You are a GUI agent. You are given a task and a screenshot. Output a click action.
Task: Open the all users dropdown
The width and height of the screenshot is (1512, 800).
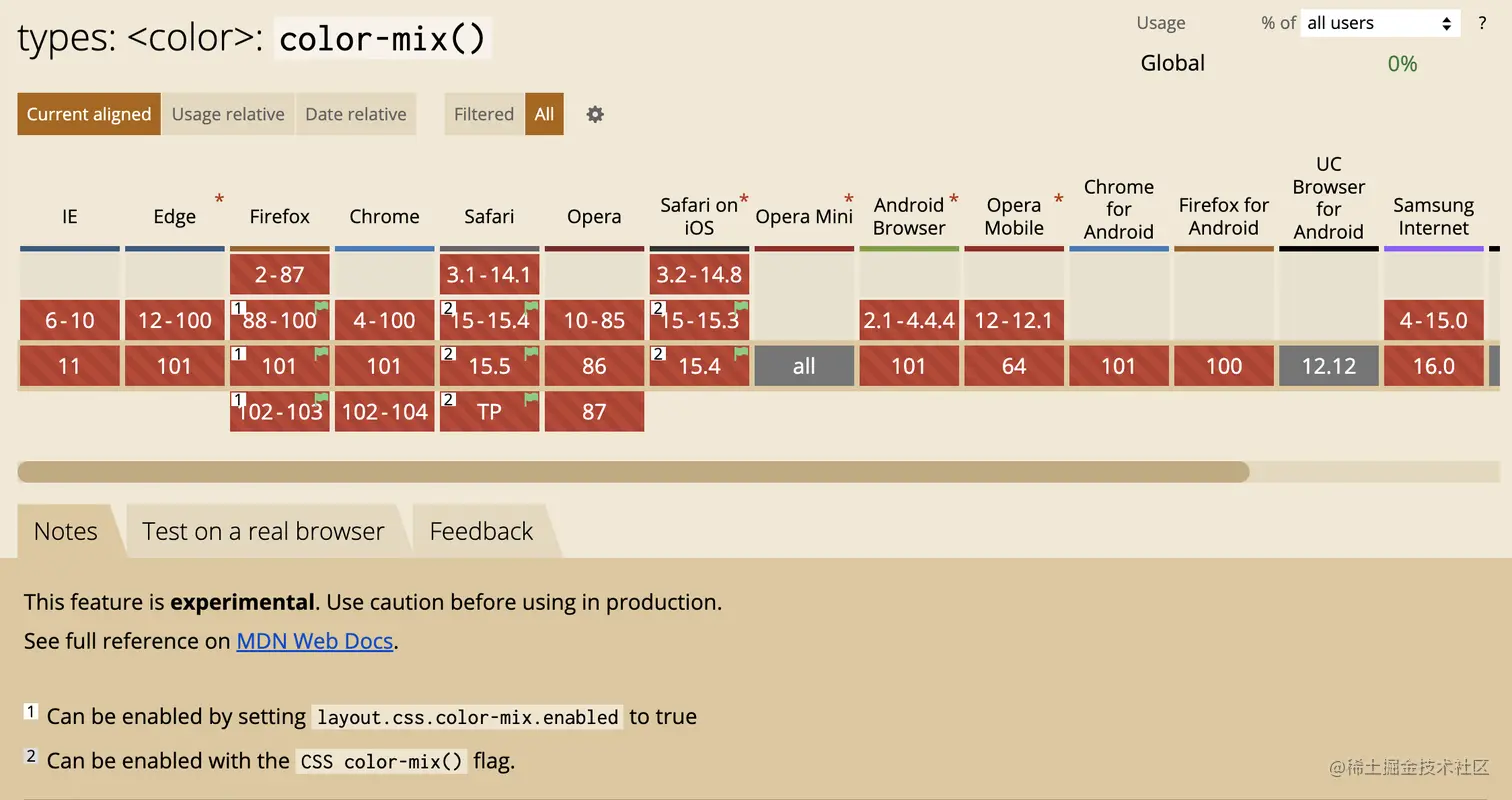[x=1380, y=23]
